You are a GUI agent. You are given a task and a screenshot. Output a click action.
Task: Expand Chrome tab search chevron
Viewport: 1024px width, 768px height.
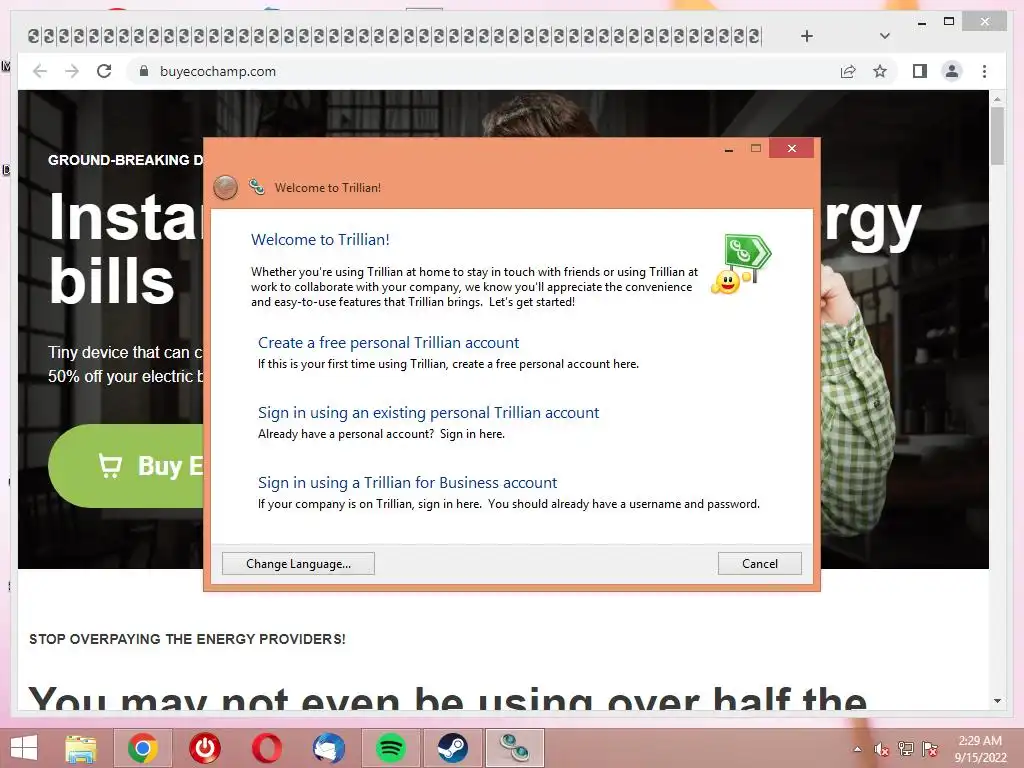click(884, 36)
